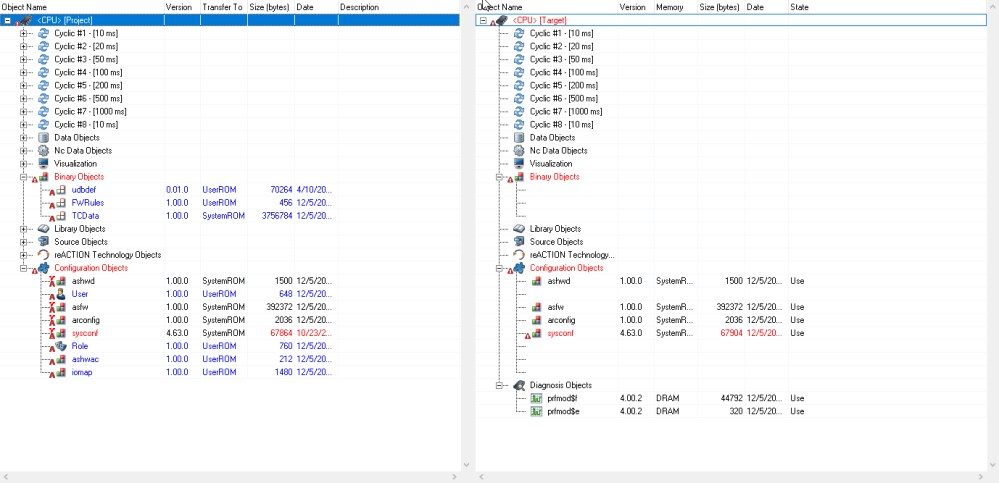
Task: Click the Transfer To column header
Action: pyautogui.click(x=224, y=7)
